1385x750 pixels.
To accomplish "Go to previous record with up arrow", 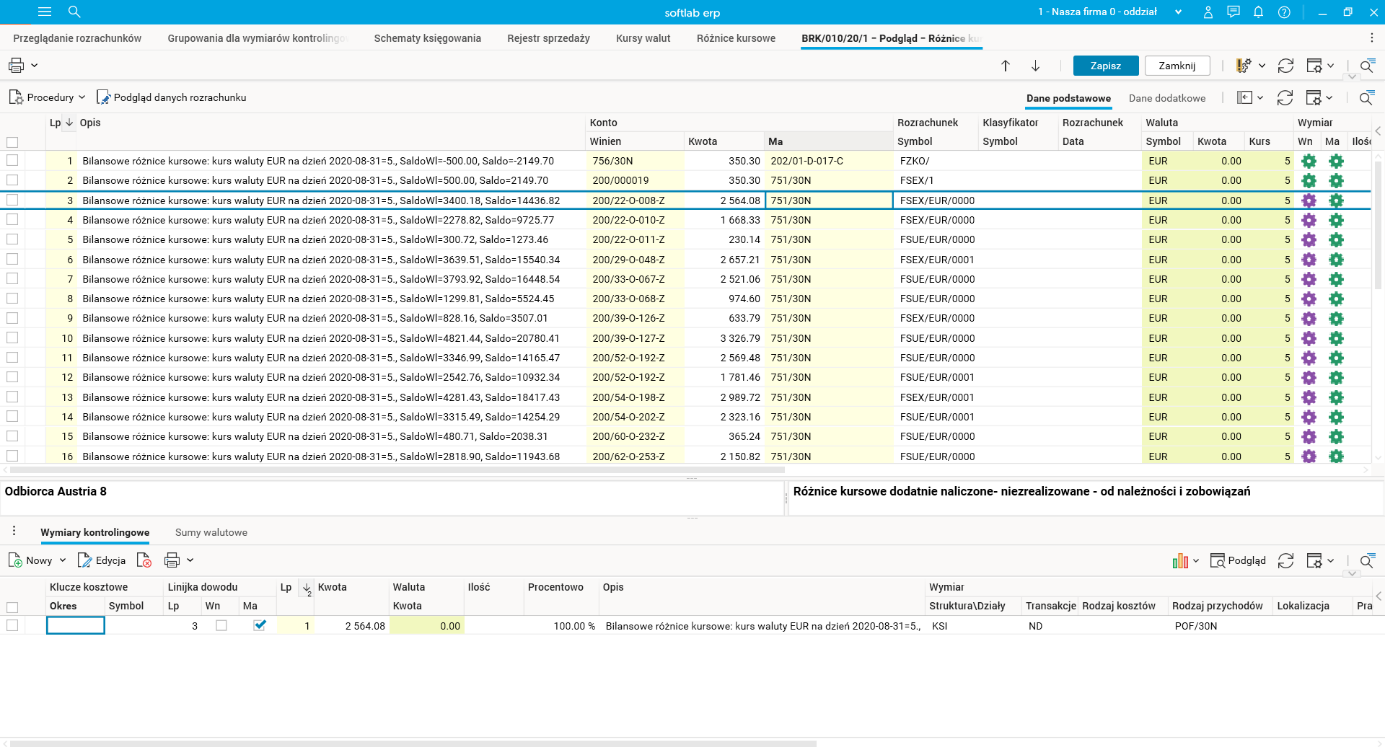I will (1006, 66).
